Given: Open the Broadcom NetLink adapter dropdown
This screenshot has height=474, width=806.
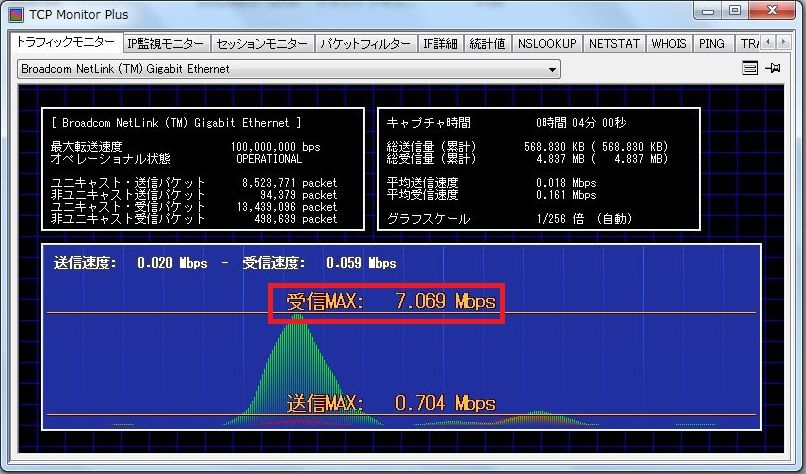Looking at the screenshot, I should [x=289, y=69].
